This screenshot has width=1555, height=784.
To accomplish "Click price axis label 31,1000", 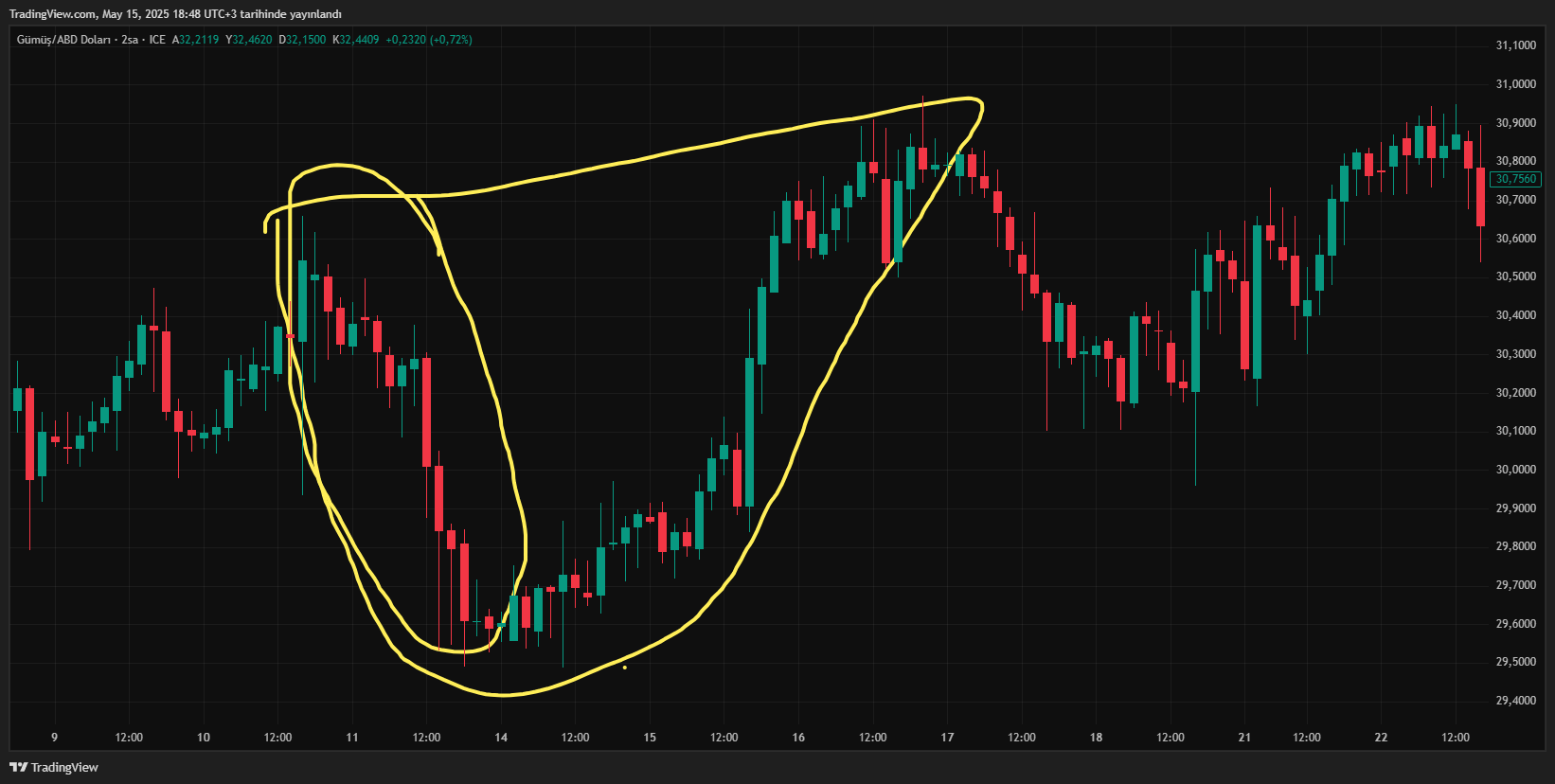I will 1516,45.
